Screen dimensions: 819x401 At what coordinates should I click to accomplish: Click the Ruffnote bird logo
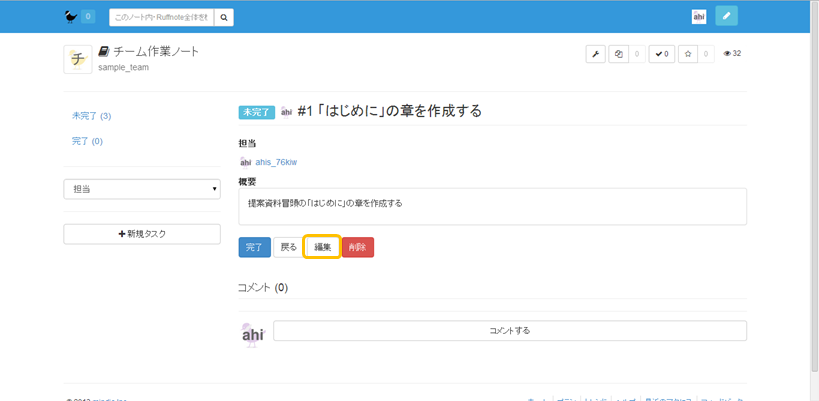coord(69,16)
